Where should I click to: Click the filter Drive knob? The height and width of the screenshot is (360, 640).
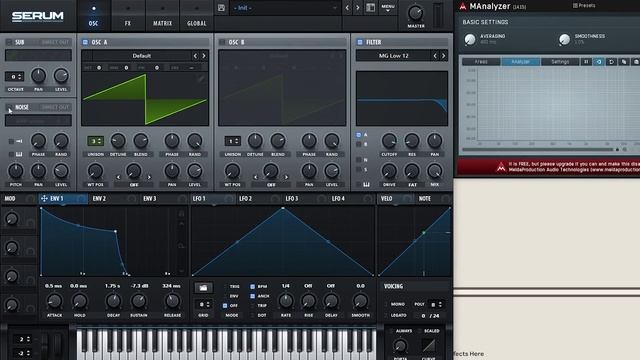[x=389, y=171]
